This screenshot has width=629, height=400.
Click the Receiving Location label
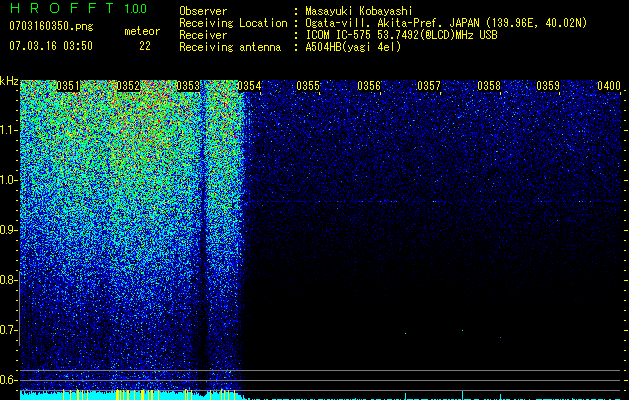[233, 24]
